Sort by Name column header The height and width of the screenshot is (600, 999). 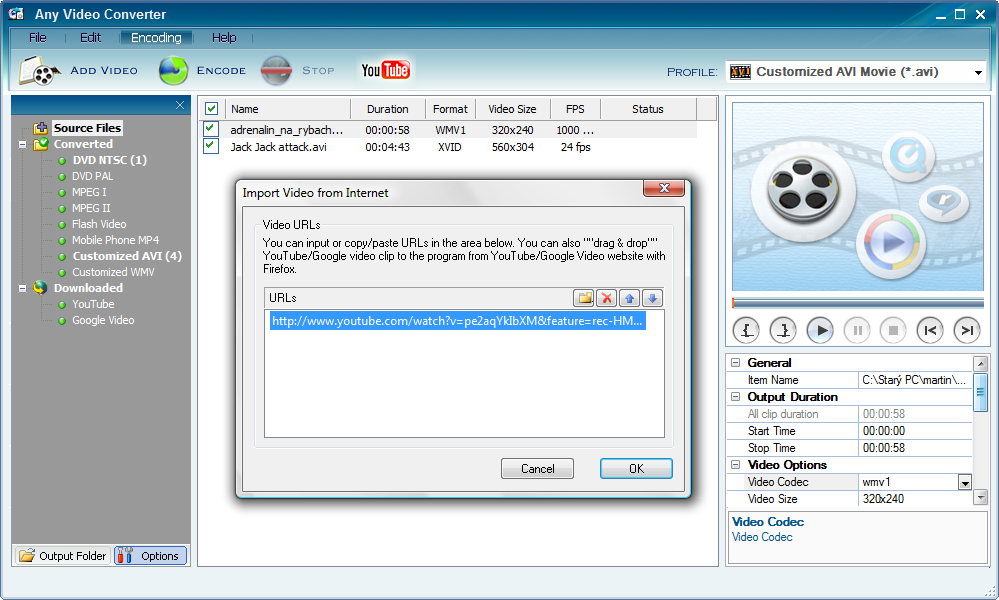tap(288, 109)
